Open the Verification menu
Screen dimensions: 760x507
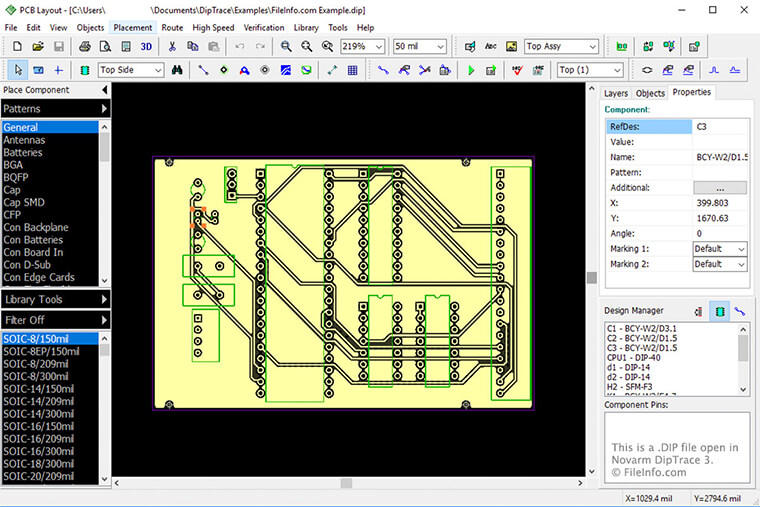(263, 28)
